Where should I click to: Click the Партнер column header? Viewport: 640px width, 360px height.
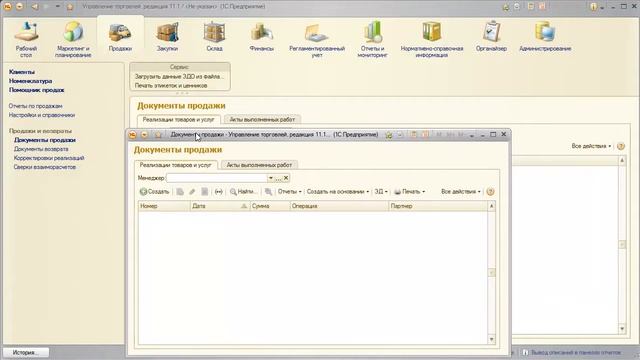[438, 206]
